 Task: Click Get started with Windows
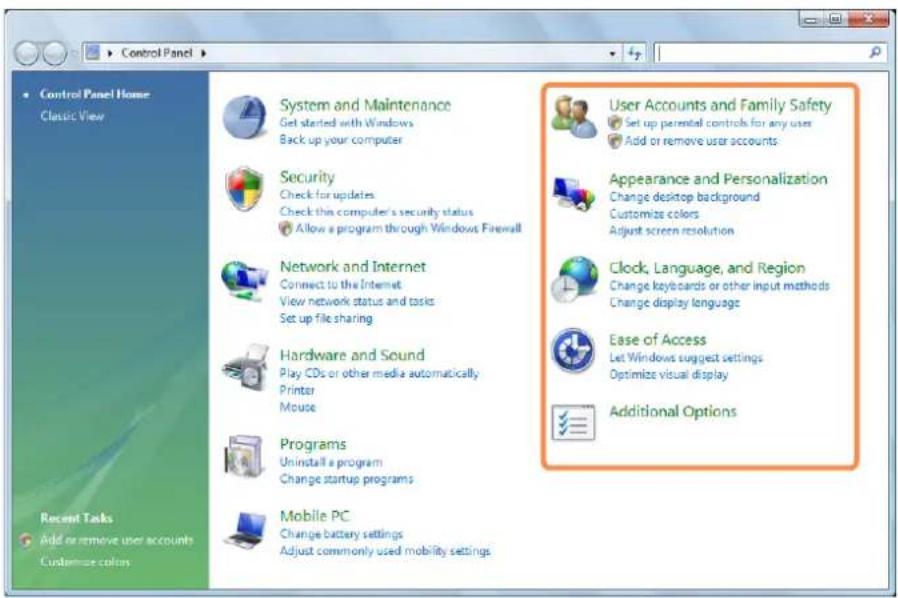(346, 123)
